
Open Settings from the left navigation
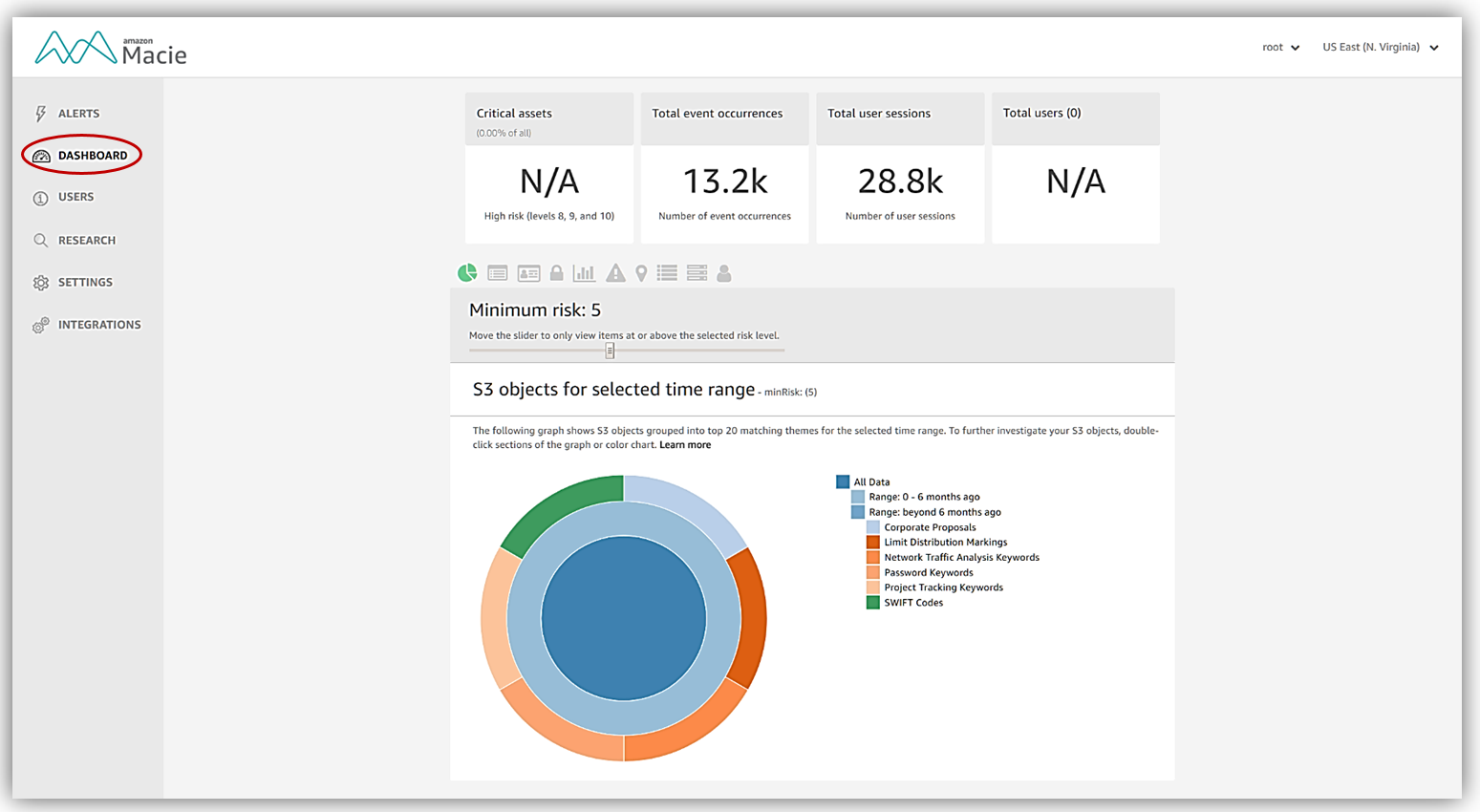(85, 283)
